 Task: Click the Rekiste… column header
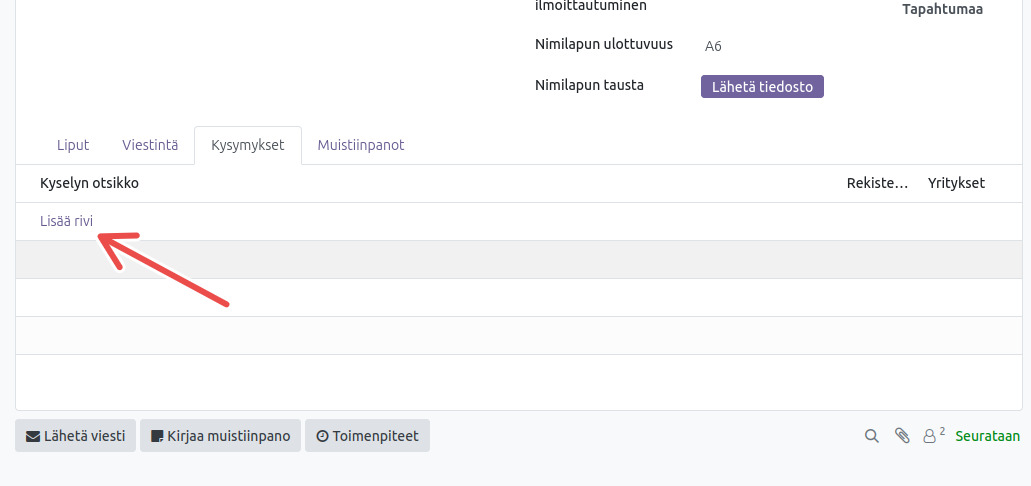pos(877,183)
